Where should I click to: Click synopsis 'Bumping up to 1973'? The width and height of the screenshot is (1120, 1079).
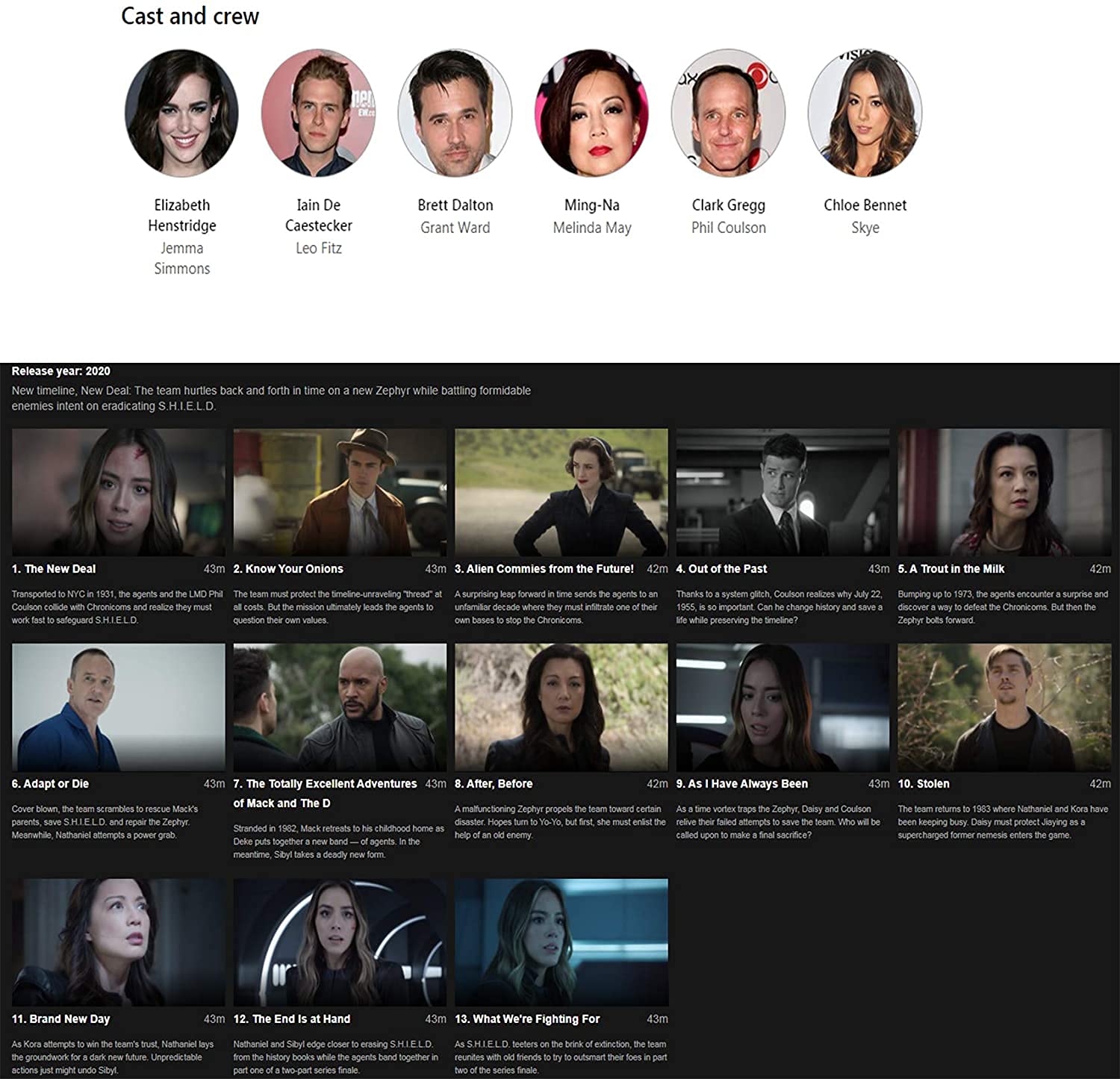[x=1003, y=607]
